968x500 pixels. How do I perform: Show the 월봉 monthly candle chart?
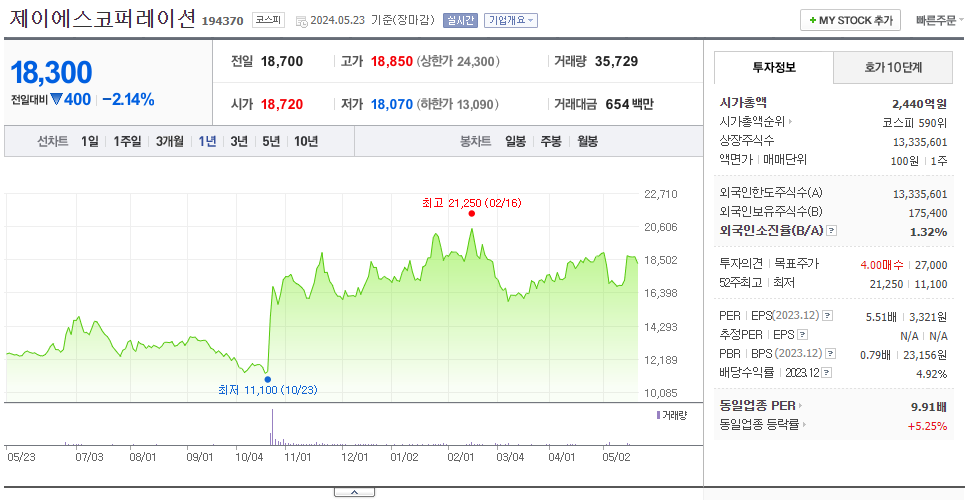click(588, 141)
